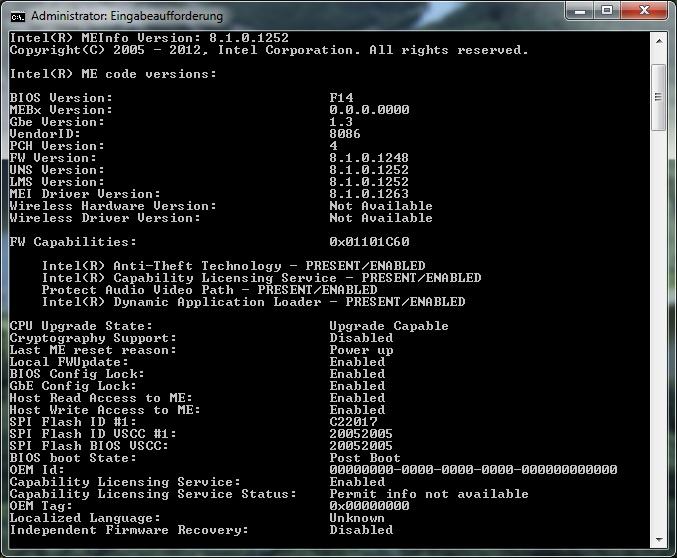
Task: Click the UNS Version value '8.1.0.1252'
Action: click(x=369, y=170)
